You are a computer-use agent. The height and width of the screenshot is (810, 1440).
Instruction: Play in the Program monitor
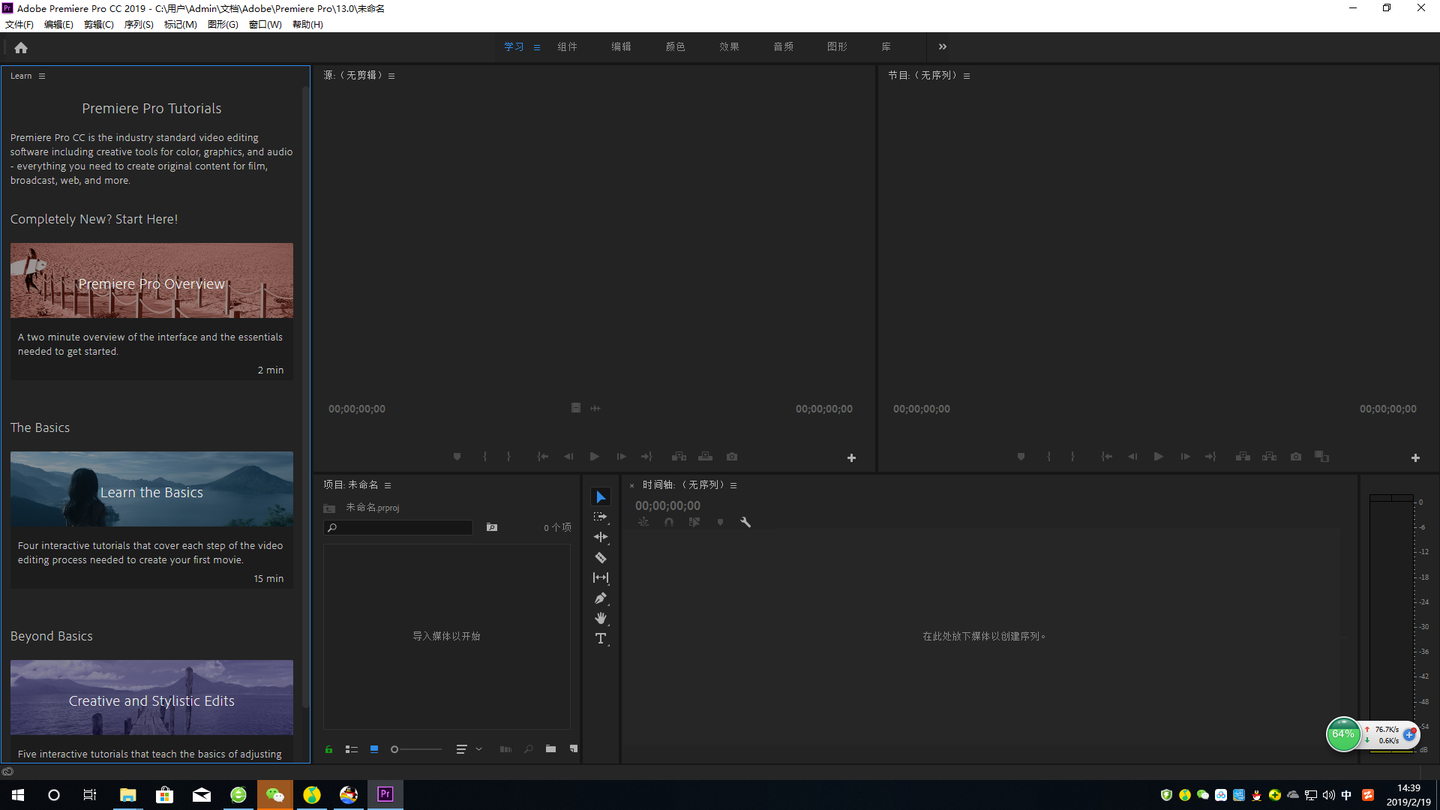(x=1158, y=457)
